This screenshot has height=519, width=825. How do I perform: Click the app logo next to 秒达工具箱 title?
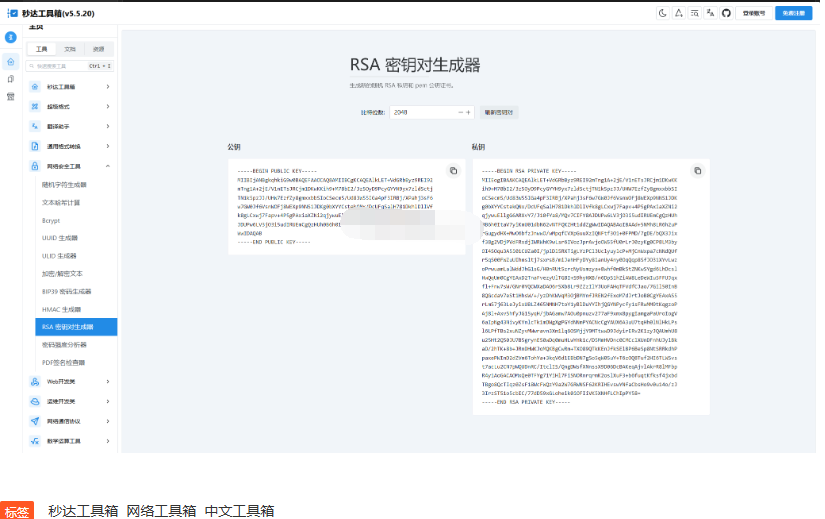point(13,13)
